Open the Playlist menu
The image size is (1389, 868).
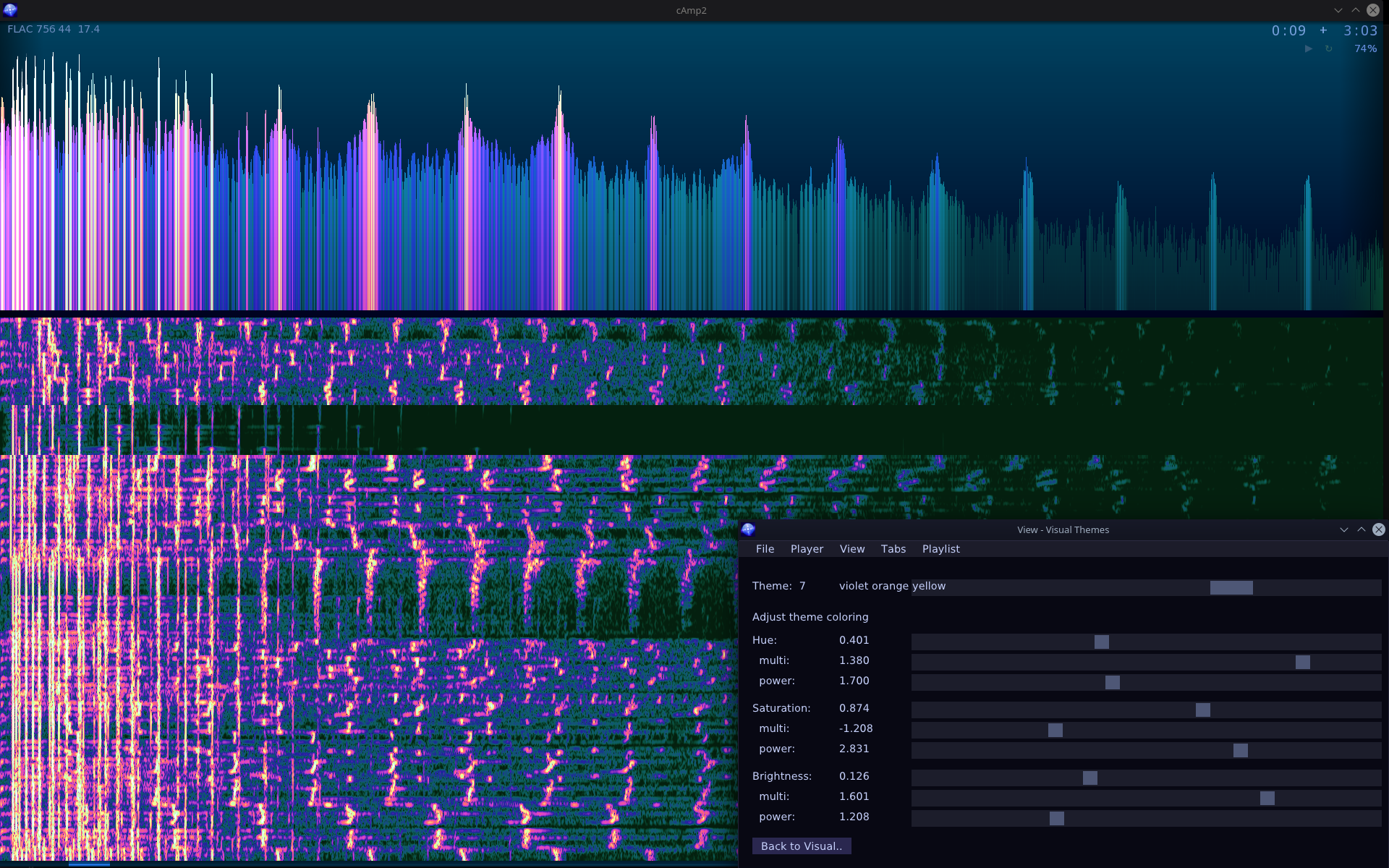940,549
